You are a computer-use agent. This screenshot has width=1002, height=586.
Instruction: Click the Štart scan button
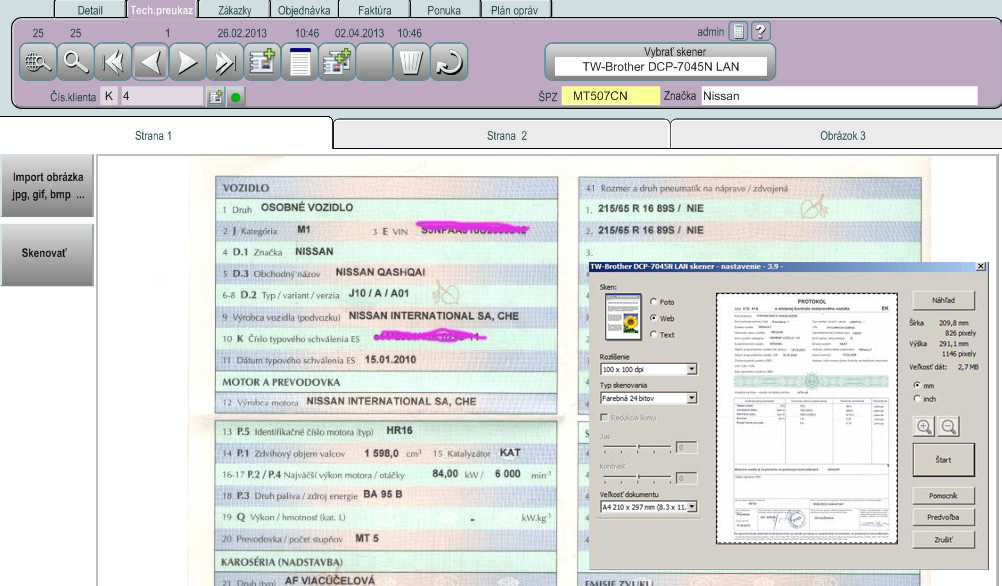[x=943, y=459]
